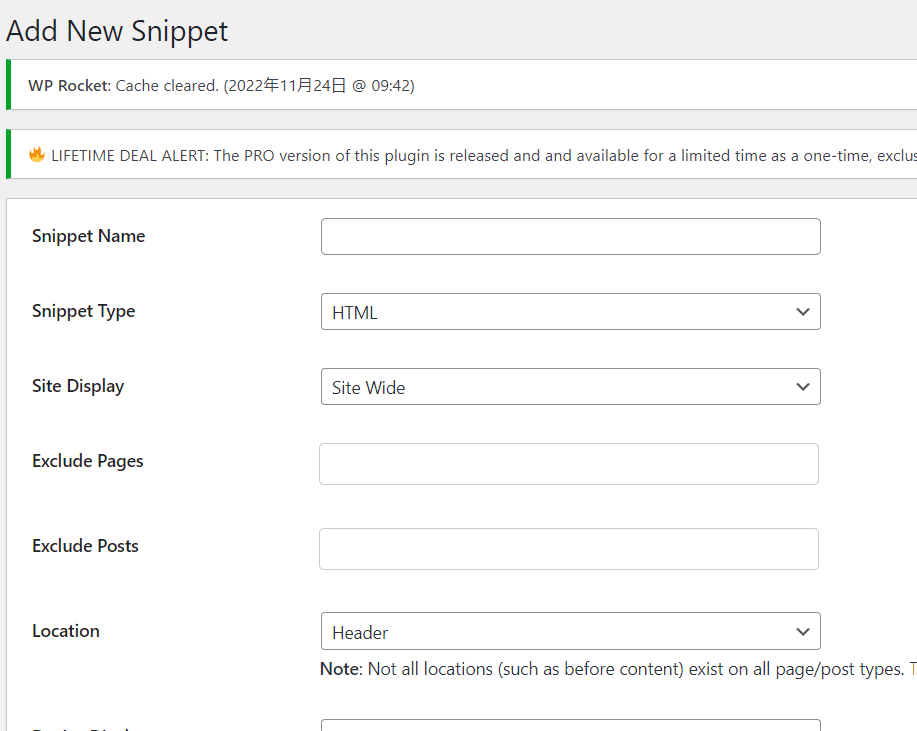Click the Add New Snippet heading
Screen dimensions: 917x731
coord(117,31)
